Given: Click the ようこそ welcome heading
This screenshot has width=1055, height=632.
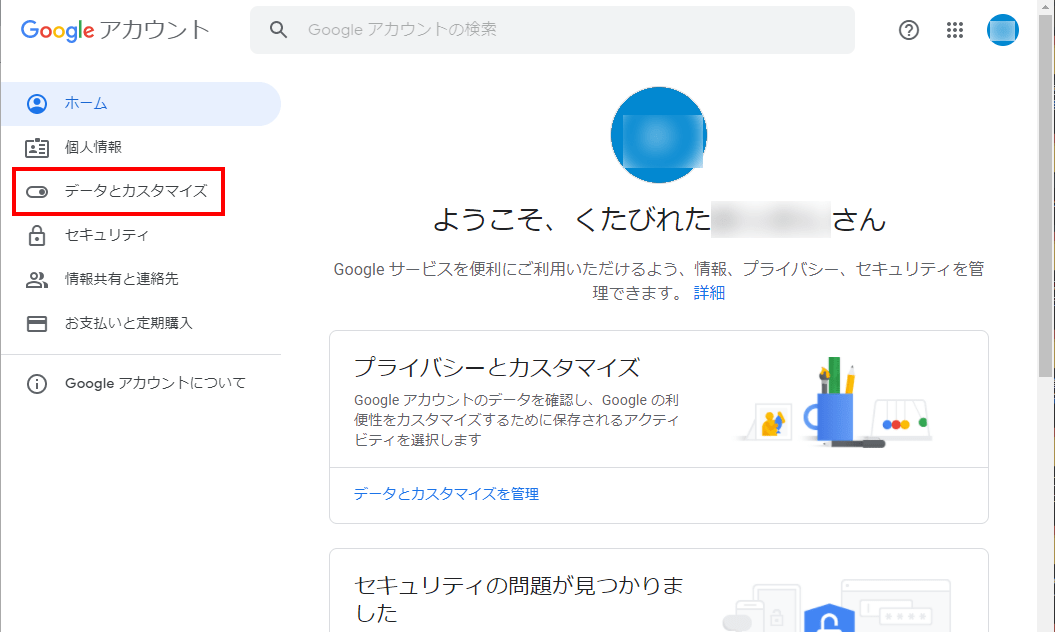Looking at the screenshot, I should [x=659, y=219].
